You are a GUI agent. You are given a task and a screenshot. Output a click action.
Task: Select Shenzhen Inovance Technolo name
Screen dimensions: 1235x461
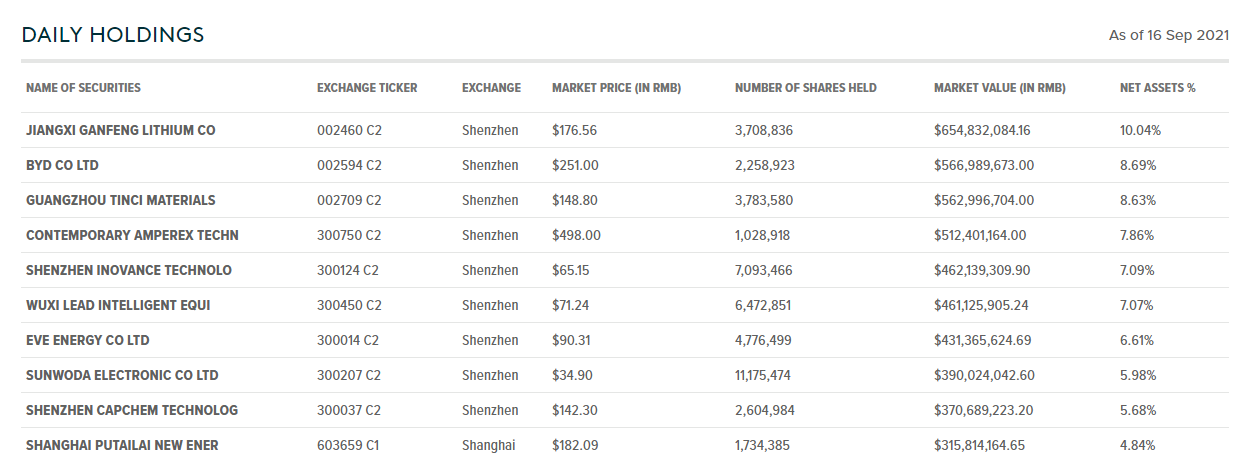click(x=129, y=270)
